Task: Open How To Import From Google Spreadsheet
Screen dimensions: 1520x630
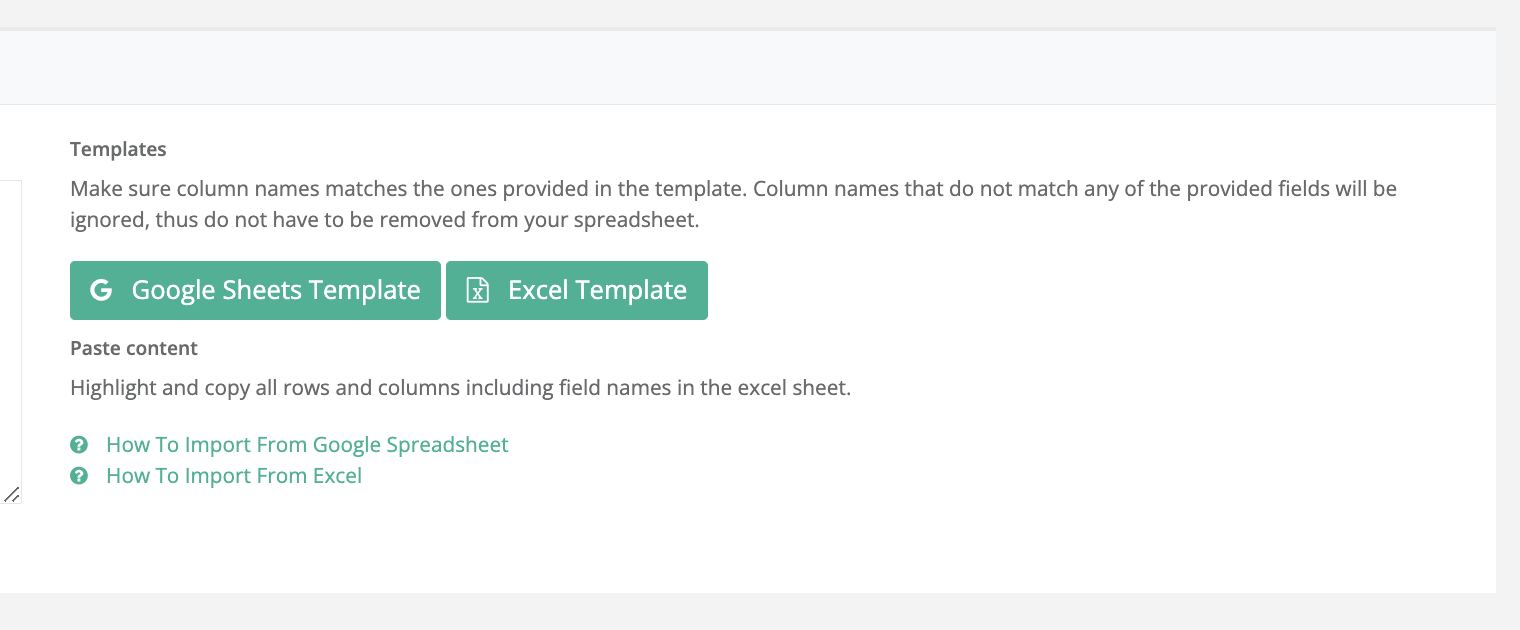Action: (307, 445)
